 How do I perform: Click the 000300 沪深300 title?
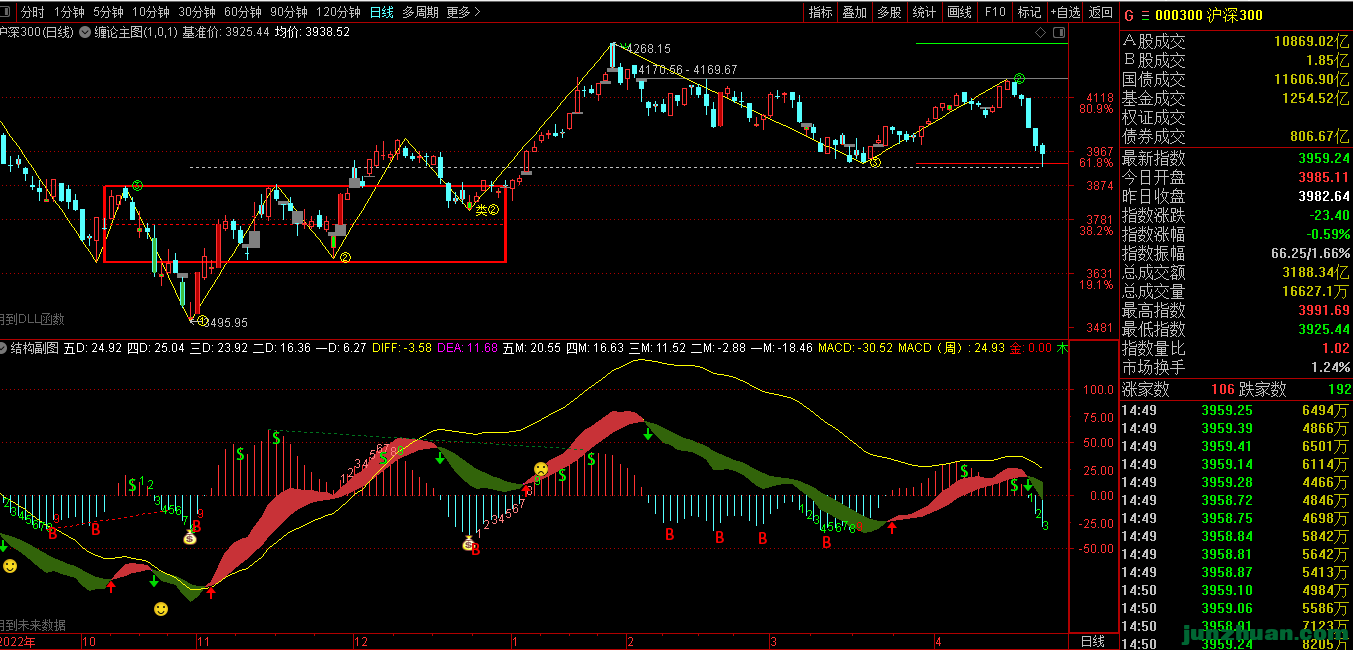(1209, 15)
